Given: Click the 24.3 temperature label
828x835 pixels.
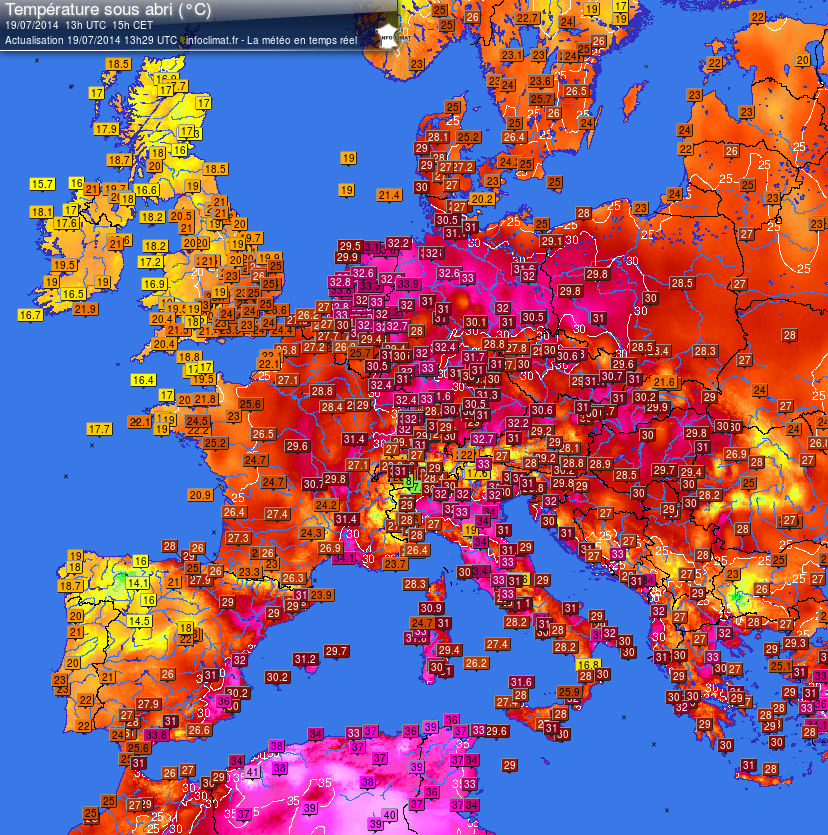Looking at the screenshot, I should coord(311,533).
